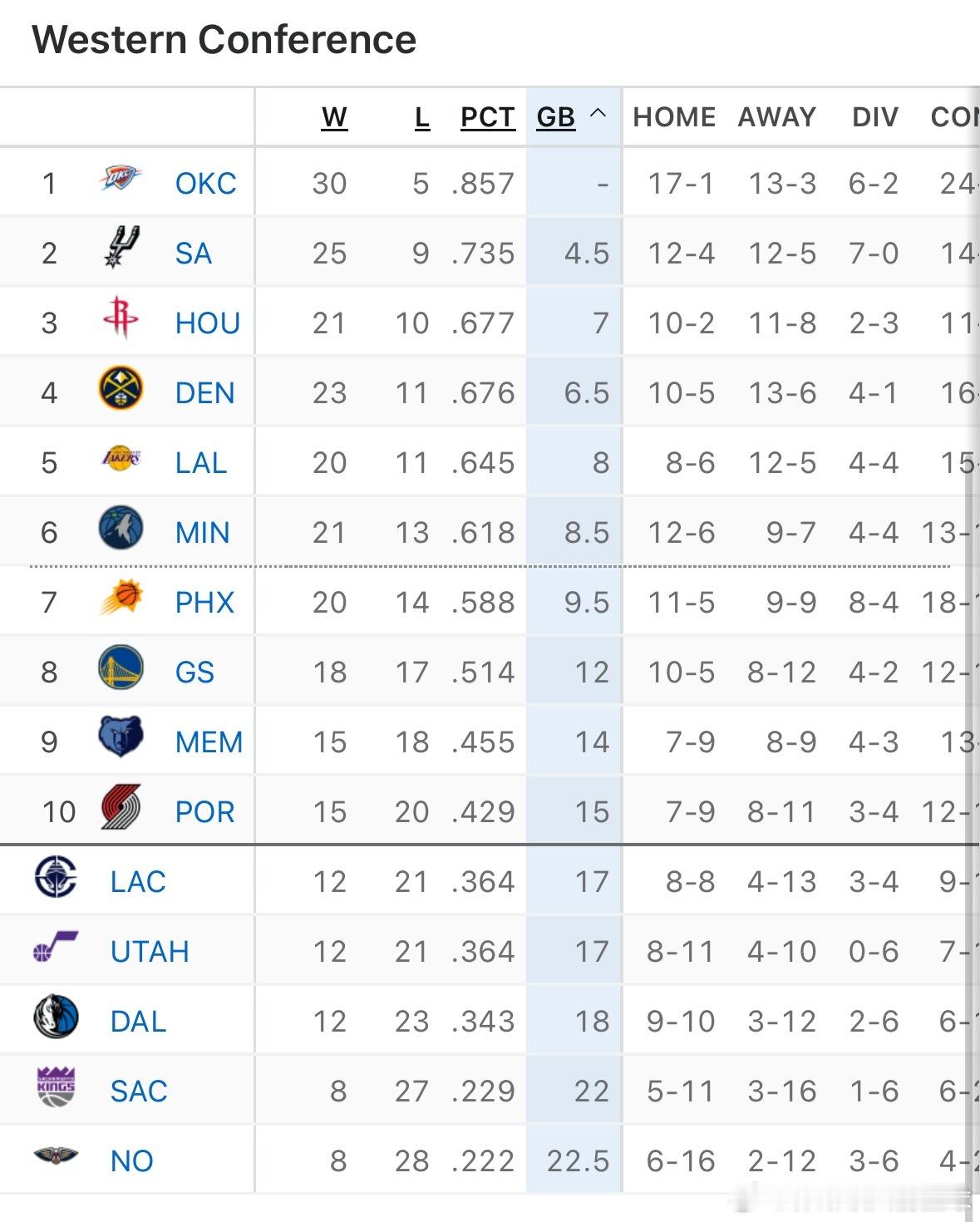Image resolution: width=980 pixels, height=1222 pixels.
Task: Click the Phoenix Suns logo
Action: coord(121,598)
